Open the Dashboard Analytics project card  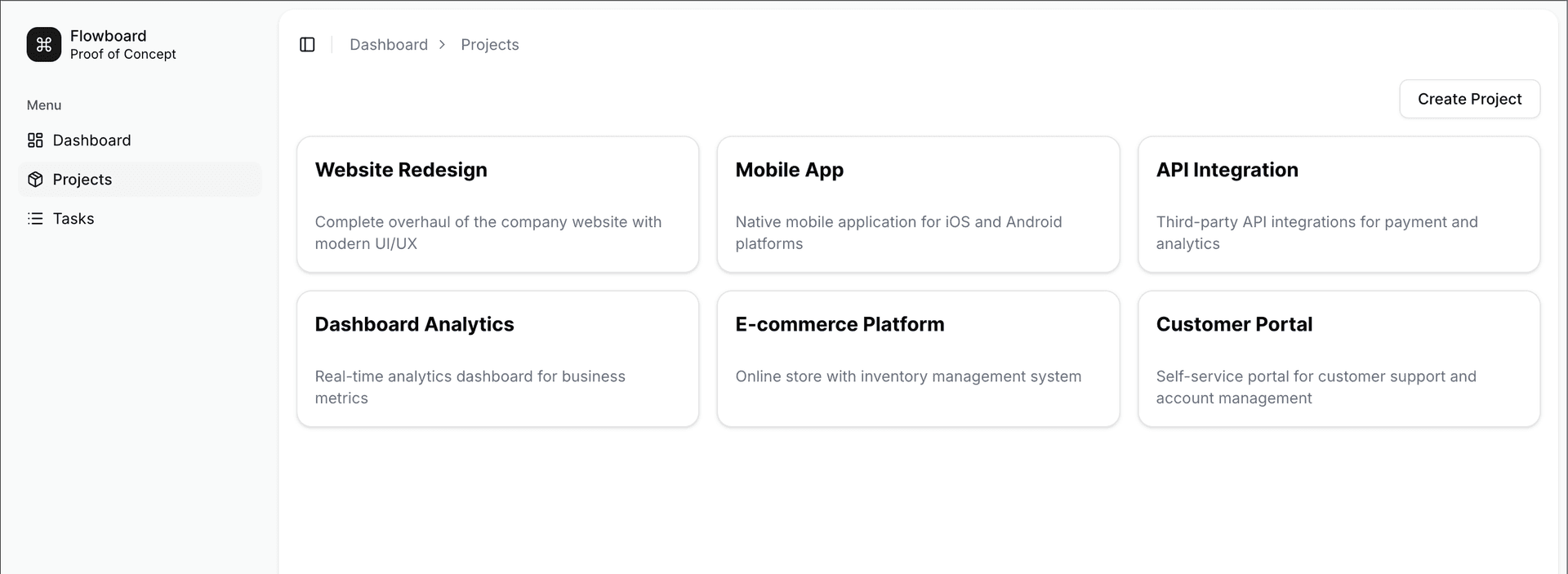click(497, 358)
